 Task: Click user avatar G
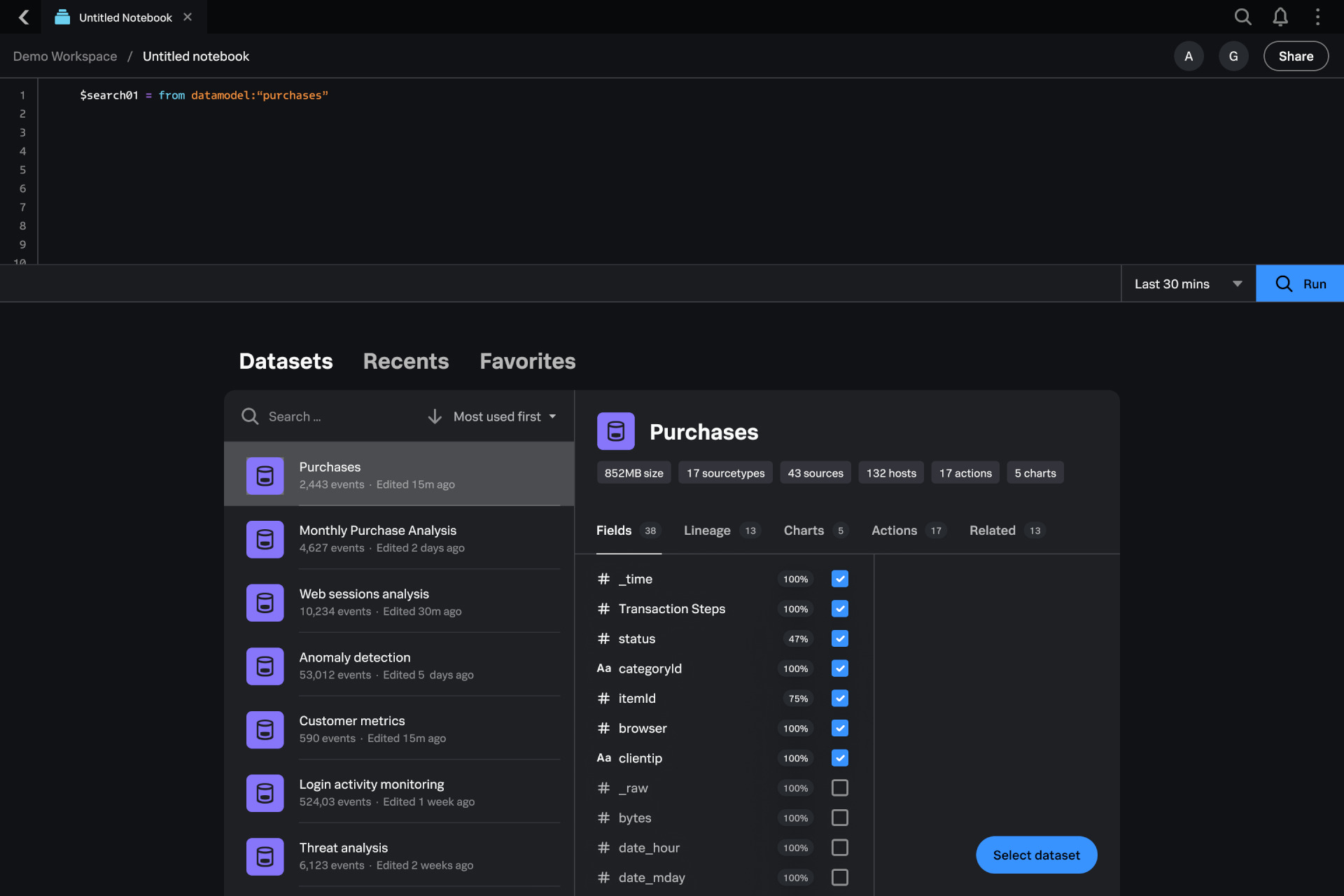click(1233, 56)
